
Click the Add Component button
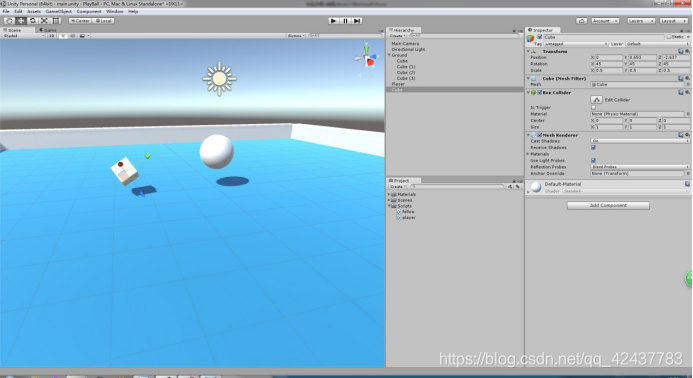tap(608, 206)
